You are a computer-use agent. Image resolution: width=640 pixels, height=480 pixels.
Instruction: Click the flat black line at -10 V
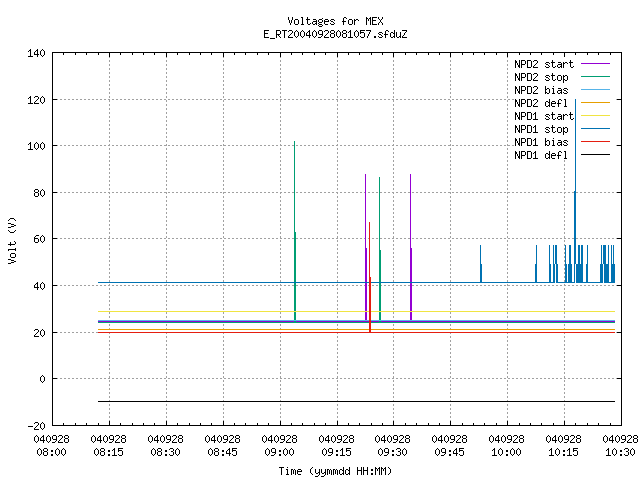point(356,402)
